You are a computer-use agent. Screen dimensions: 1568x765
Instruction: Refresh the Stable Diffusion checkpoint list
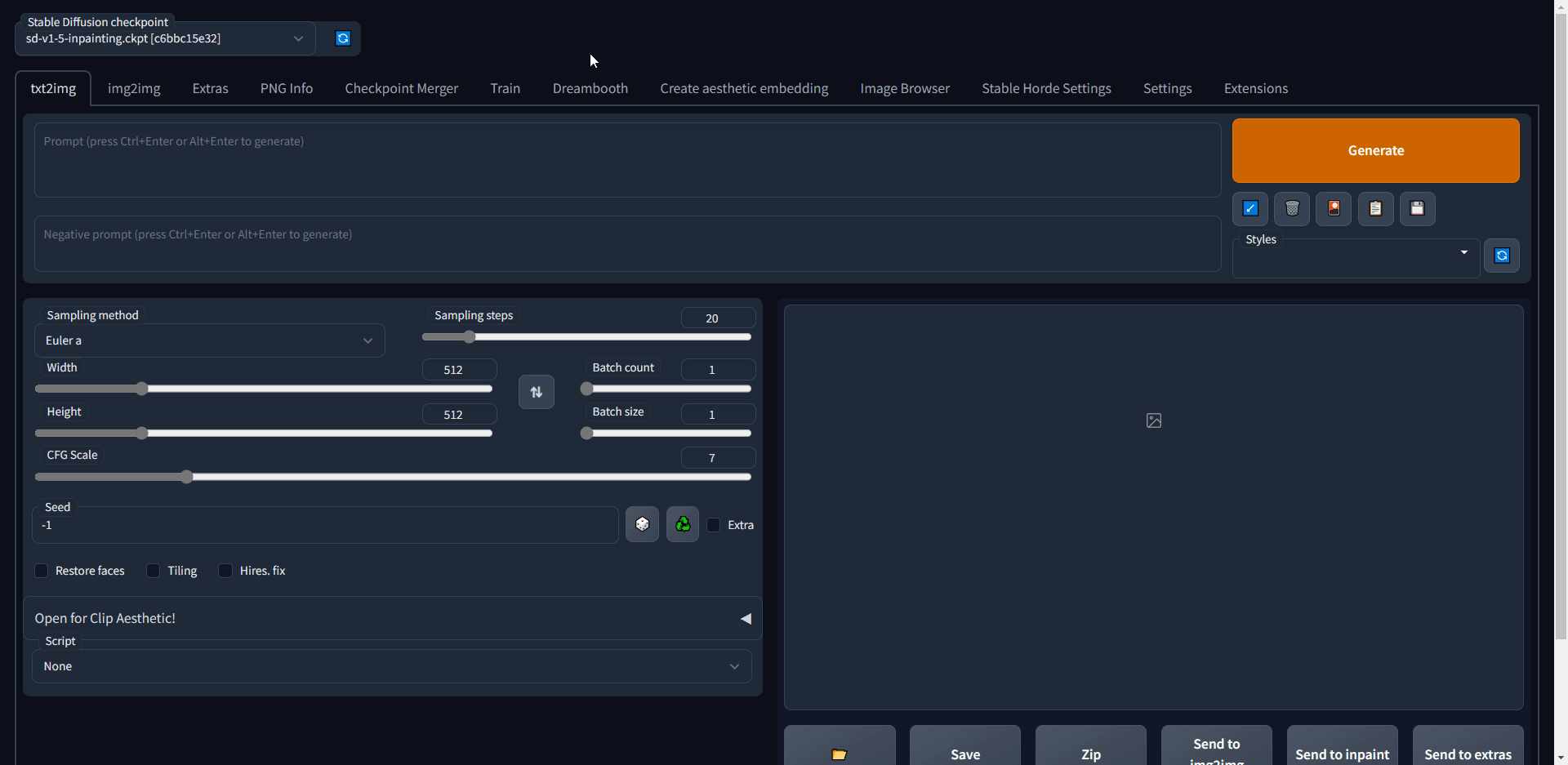[343, 38]
